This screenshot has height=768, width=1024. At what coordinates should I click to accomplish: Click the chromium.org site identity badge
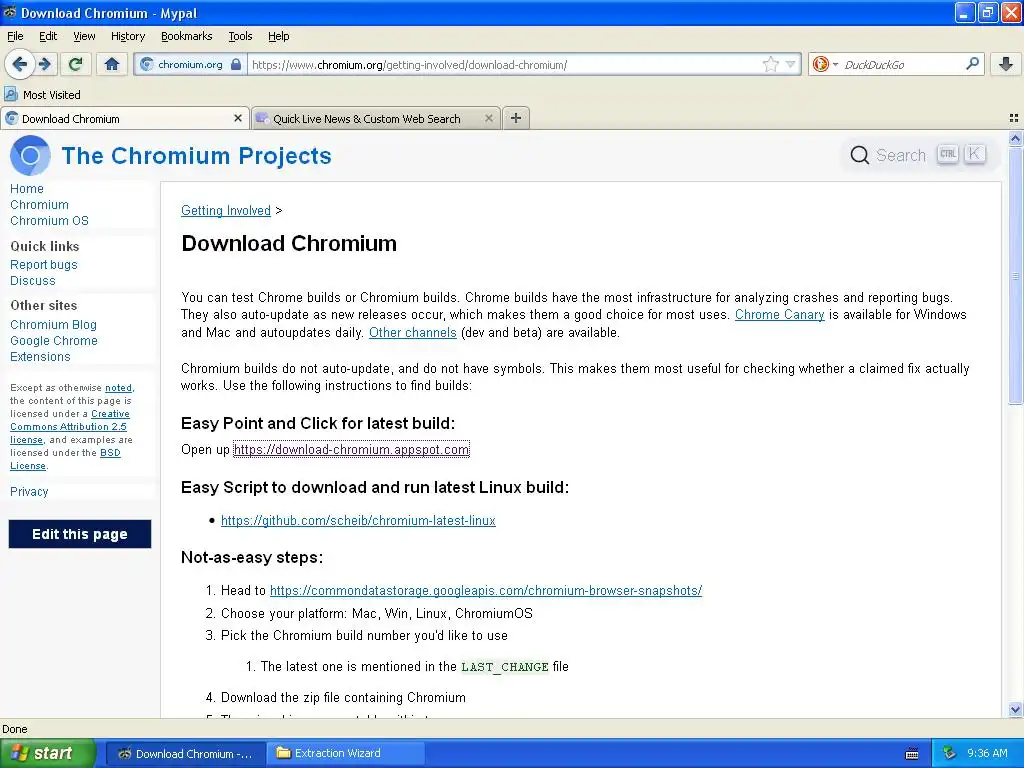[x=190, y=65]
